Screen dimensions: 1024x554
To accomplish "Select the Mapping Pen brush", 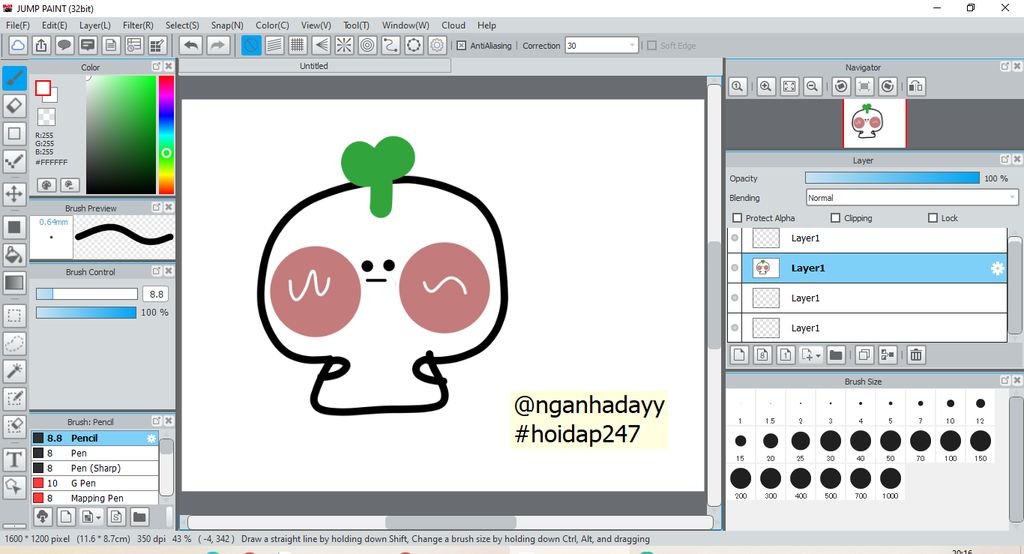I will pyautogui.click(x=95, y=498).
